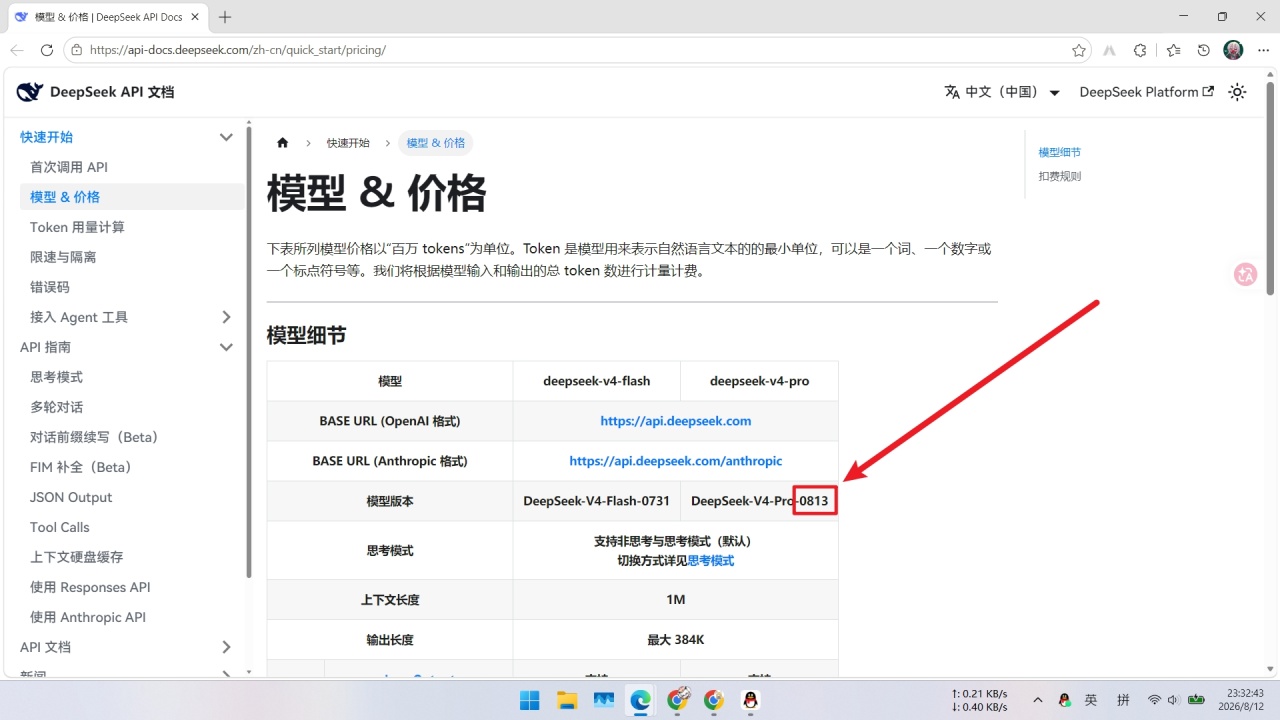Open 首次调用 API in the sidebar
Image resolution: width=1280 pixels, height=720 pixels.
[x=69, y=167]
